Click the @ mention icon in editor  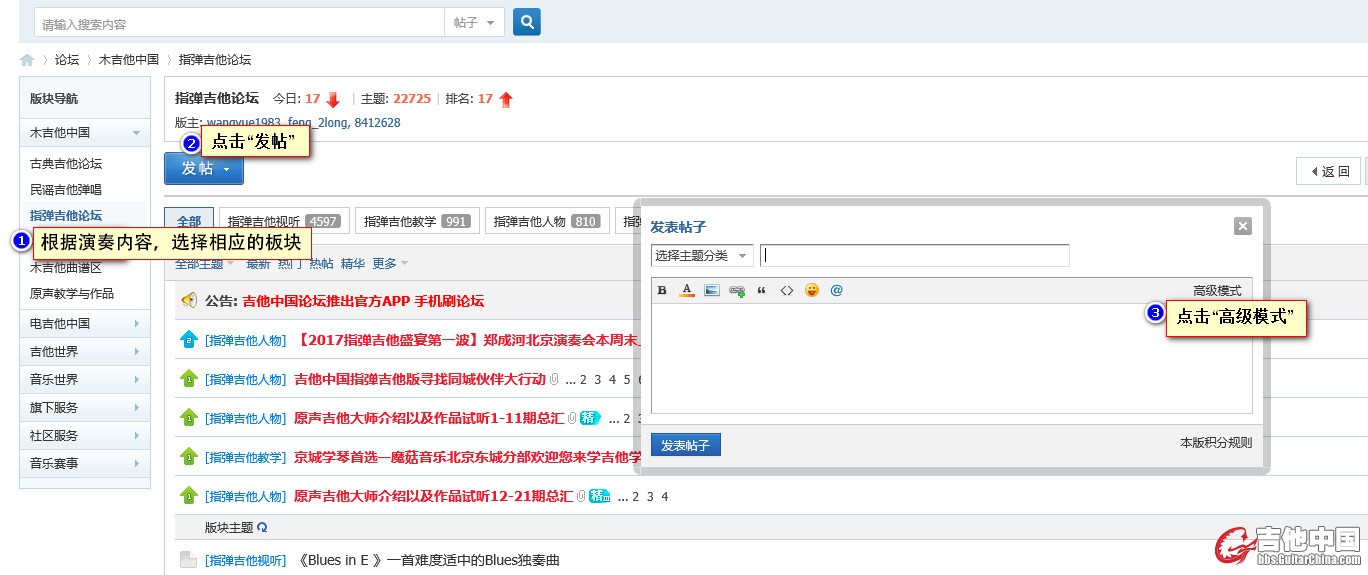(x=837, y=291)
